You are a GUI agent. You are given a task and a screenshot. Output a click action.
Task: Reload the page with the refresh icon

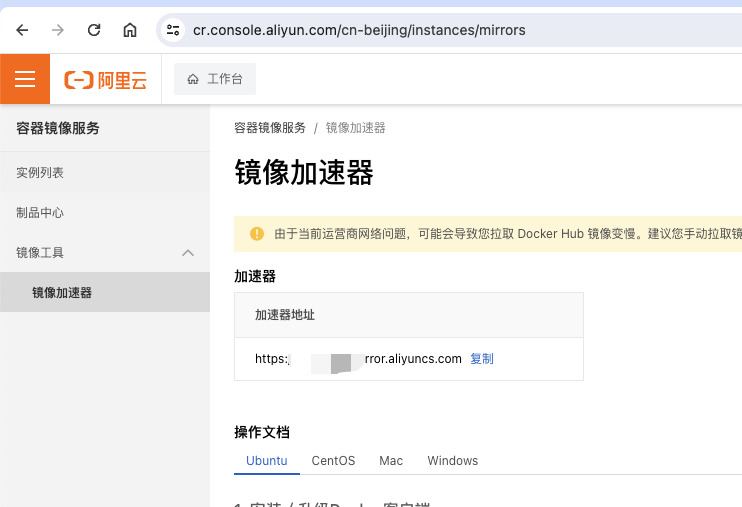click(x=94, y=30)
